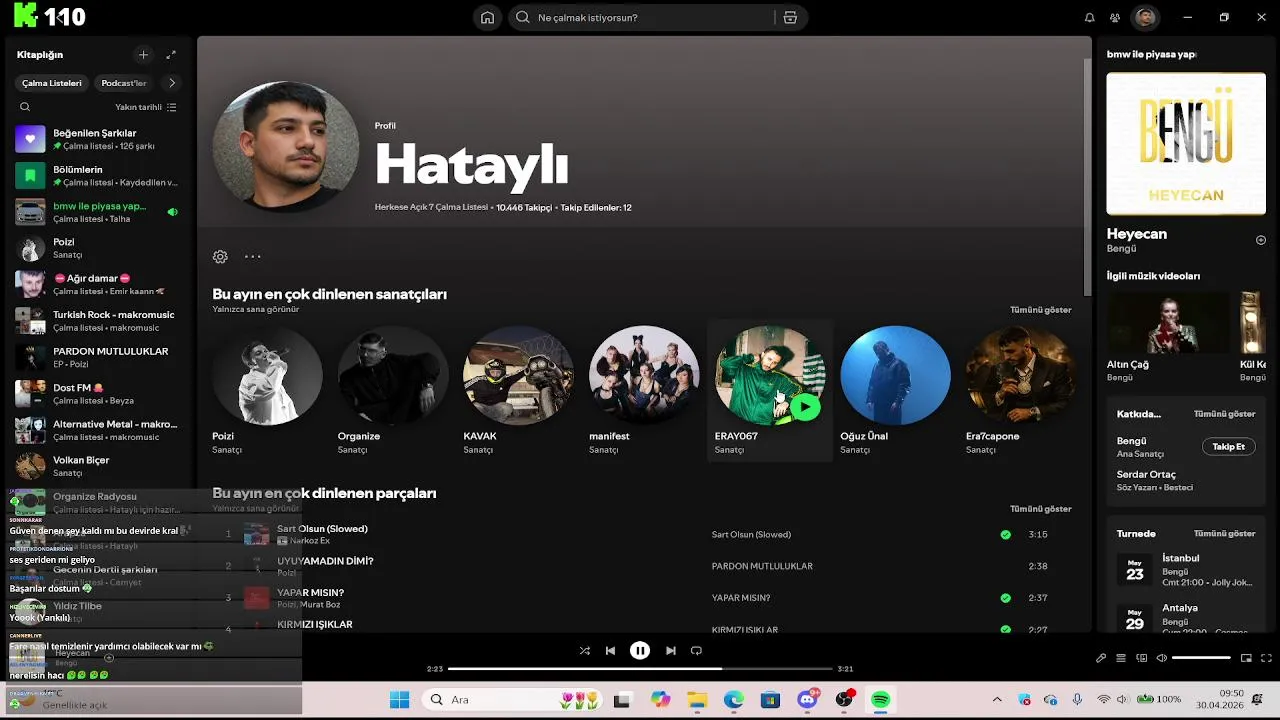Open Volkan Biçer artist in library

(x=97, y=466)
